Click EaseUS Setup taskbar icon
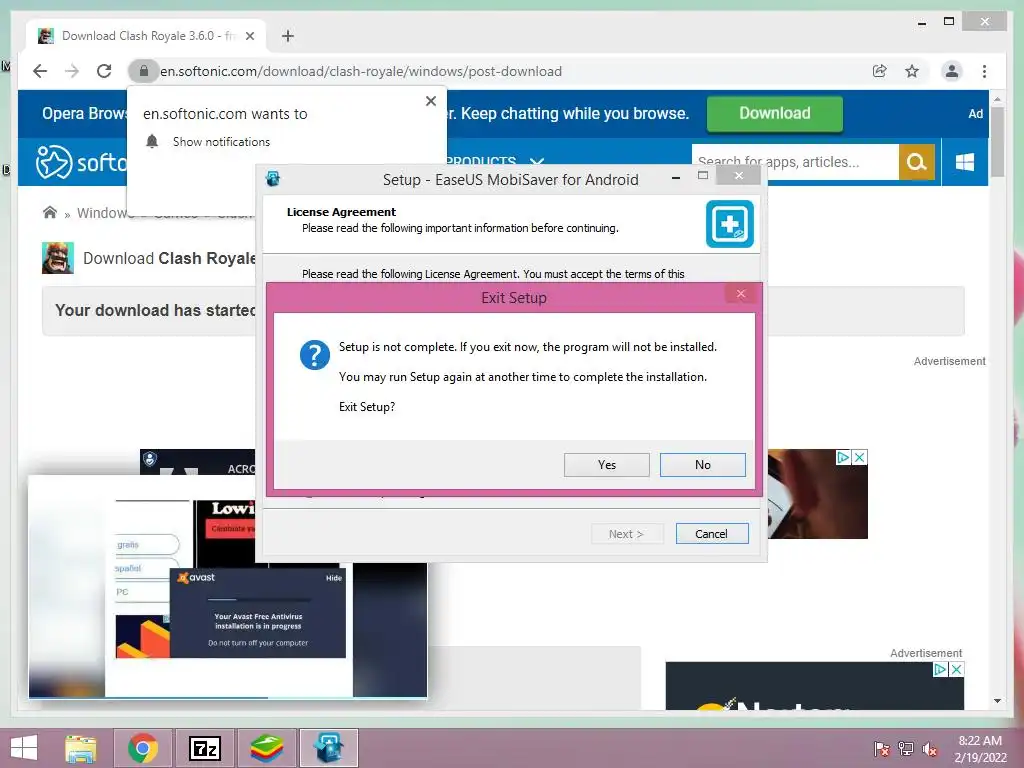Viewport: 1024px width, 768px height. point(328,748)
